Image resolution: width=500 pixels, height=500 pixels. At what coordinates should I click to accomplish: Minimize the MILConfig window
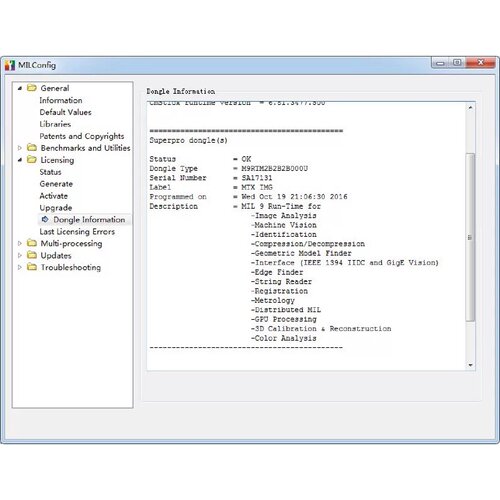[440, 63]
